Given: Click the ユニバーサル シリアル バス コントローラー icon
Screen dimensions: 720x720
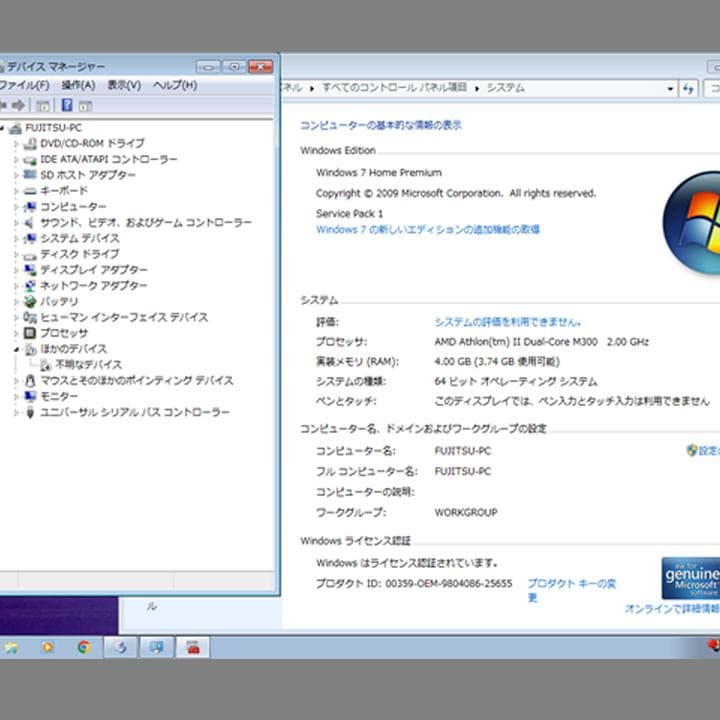Looking at the screenshot, I should [x=30, y=412].
